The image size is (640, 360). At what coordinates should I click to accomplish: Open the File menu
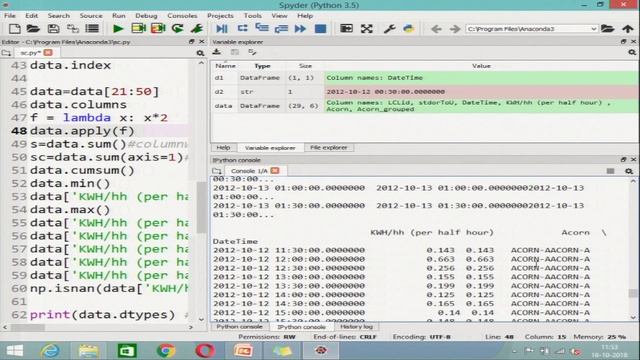tap(10, 16)
